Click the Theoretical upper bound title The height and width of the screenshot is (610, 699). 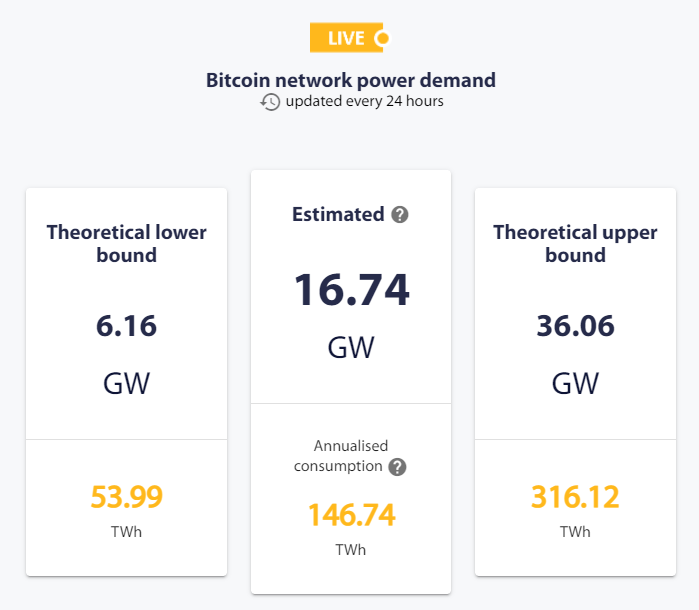(x=575, y=243)
